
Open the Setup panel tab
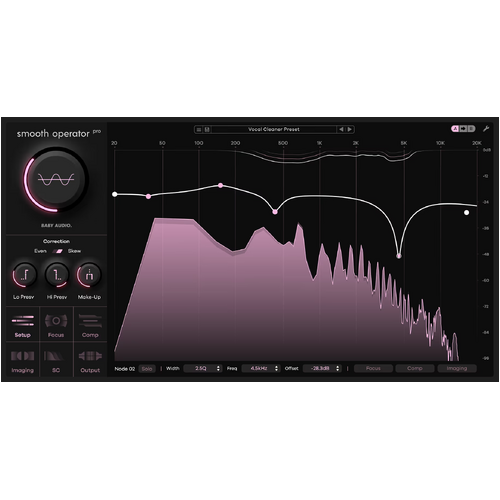click(23, 324)
